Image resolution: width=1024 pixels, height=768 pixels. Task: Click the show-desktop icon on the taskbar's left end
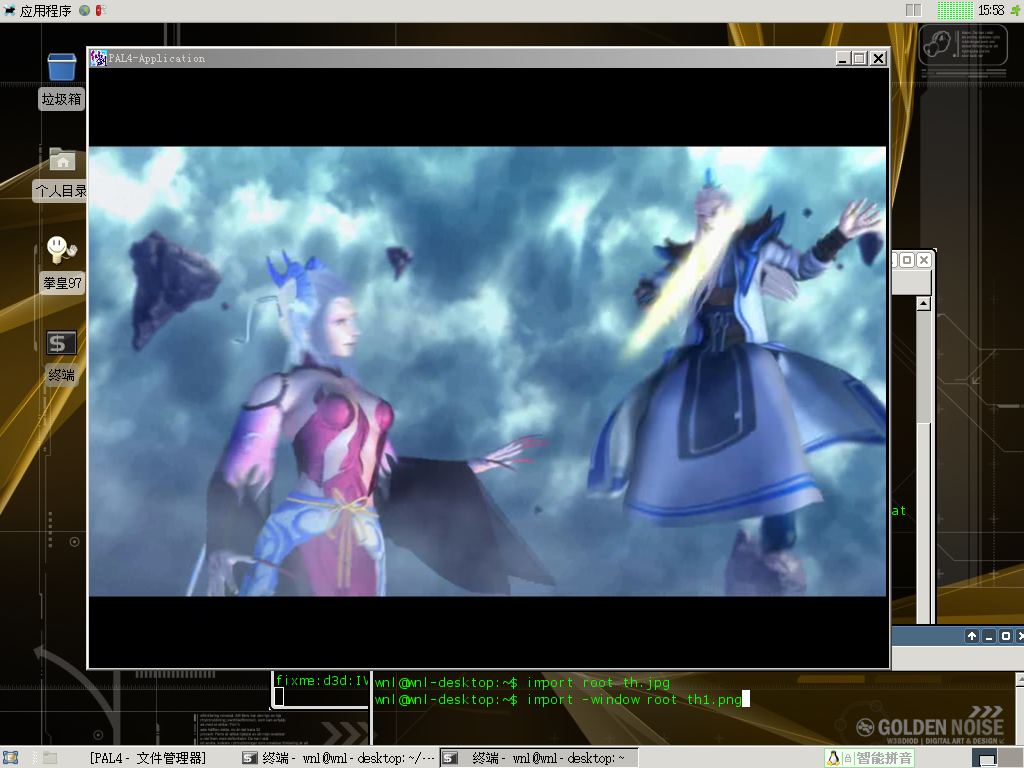click(10, 758)
